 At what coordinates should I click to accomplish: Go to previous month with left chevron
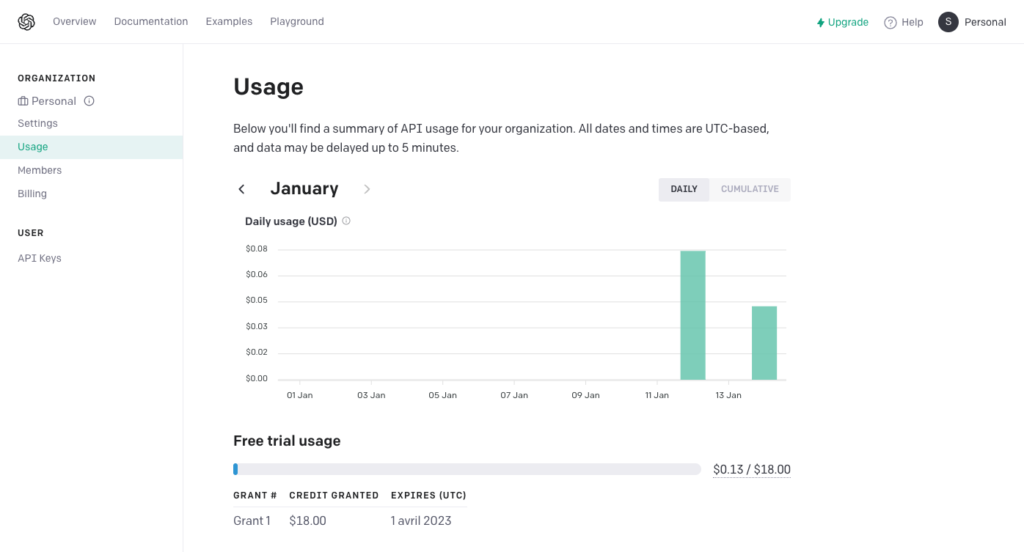click(x=241, y=189)
